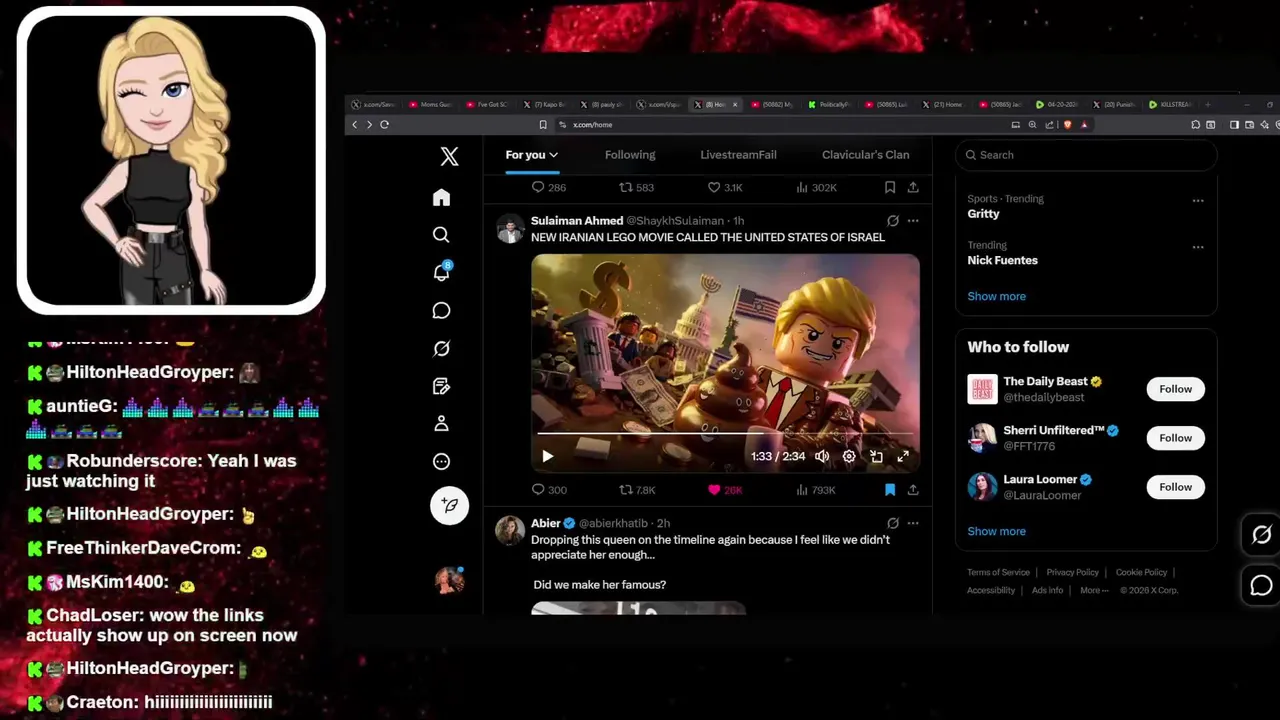
Task: Open Notifications bell in sidebar
Action: point(441,272)
